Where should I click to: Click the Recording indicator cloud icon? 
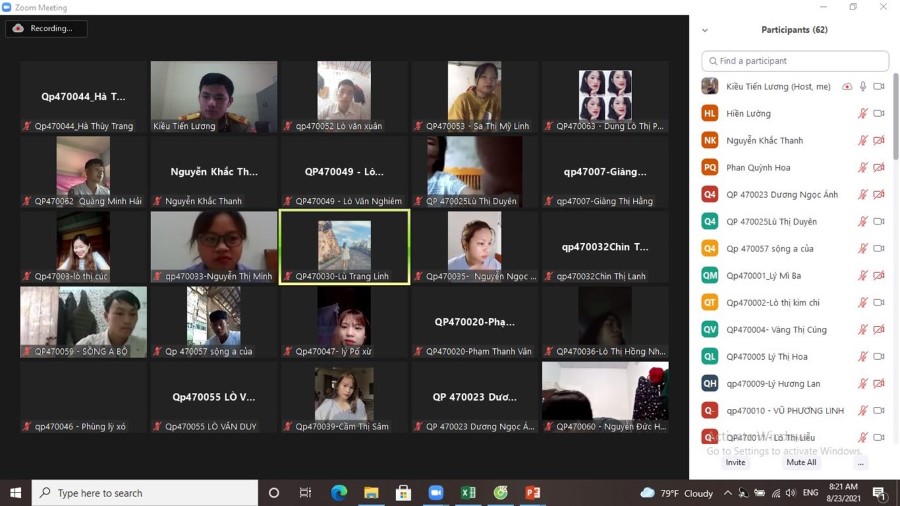(x=18, y=28)
